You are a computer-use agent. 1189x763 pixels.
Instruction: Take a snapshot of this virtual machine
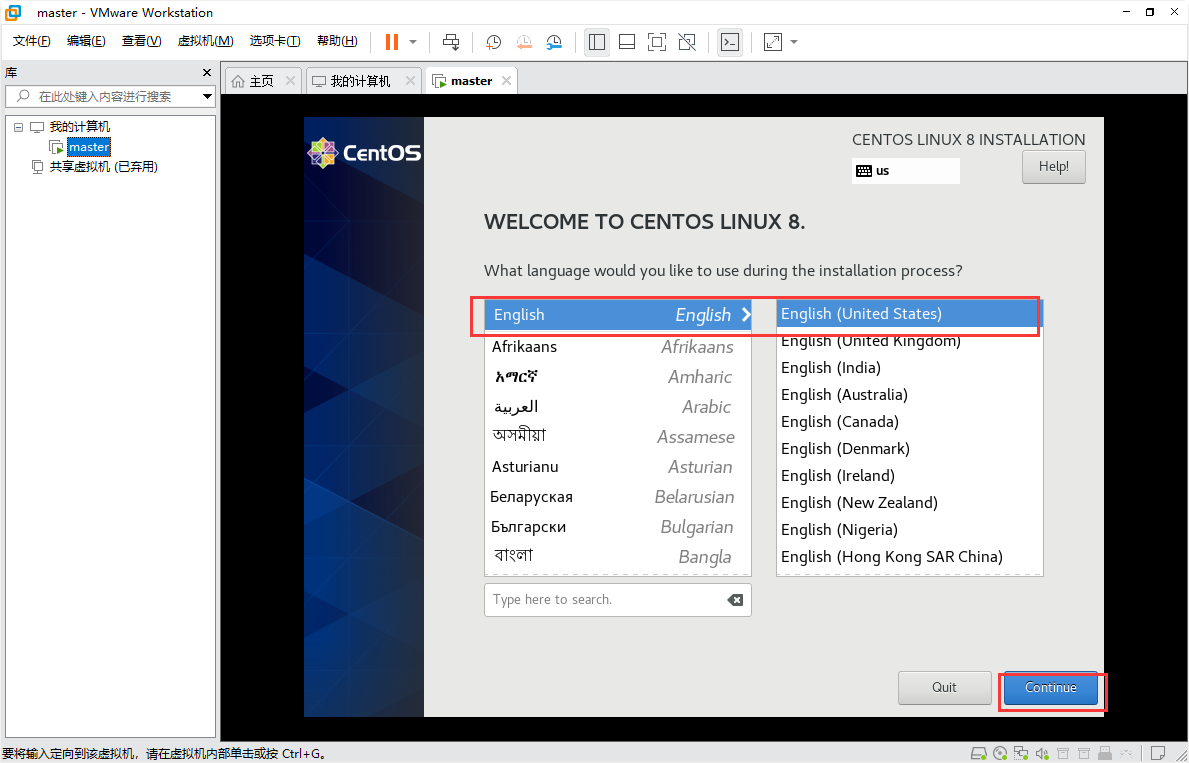point(494,42)
